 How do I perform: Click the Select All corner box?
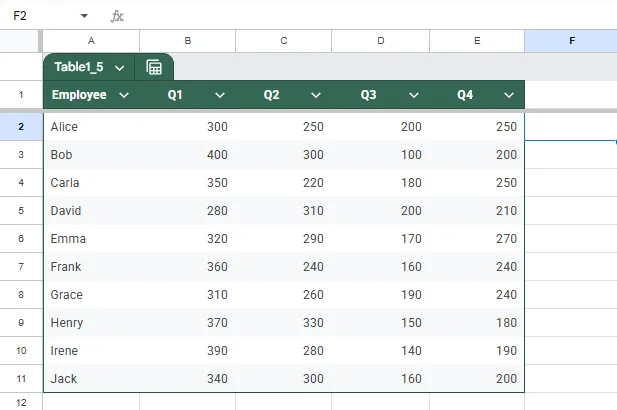[x=20, y=41]
